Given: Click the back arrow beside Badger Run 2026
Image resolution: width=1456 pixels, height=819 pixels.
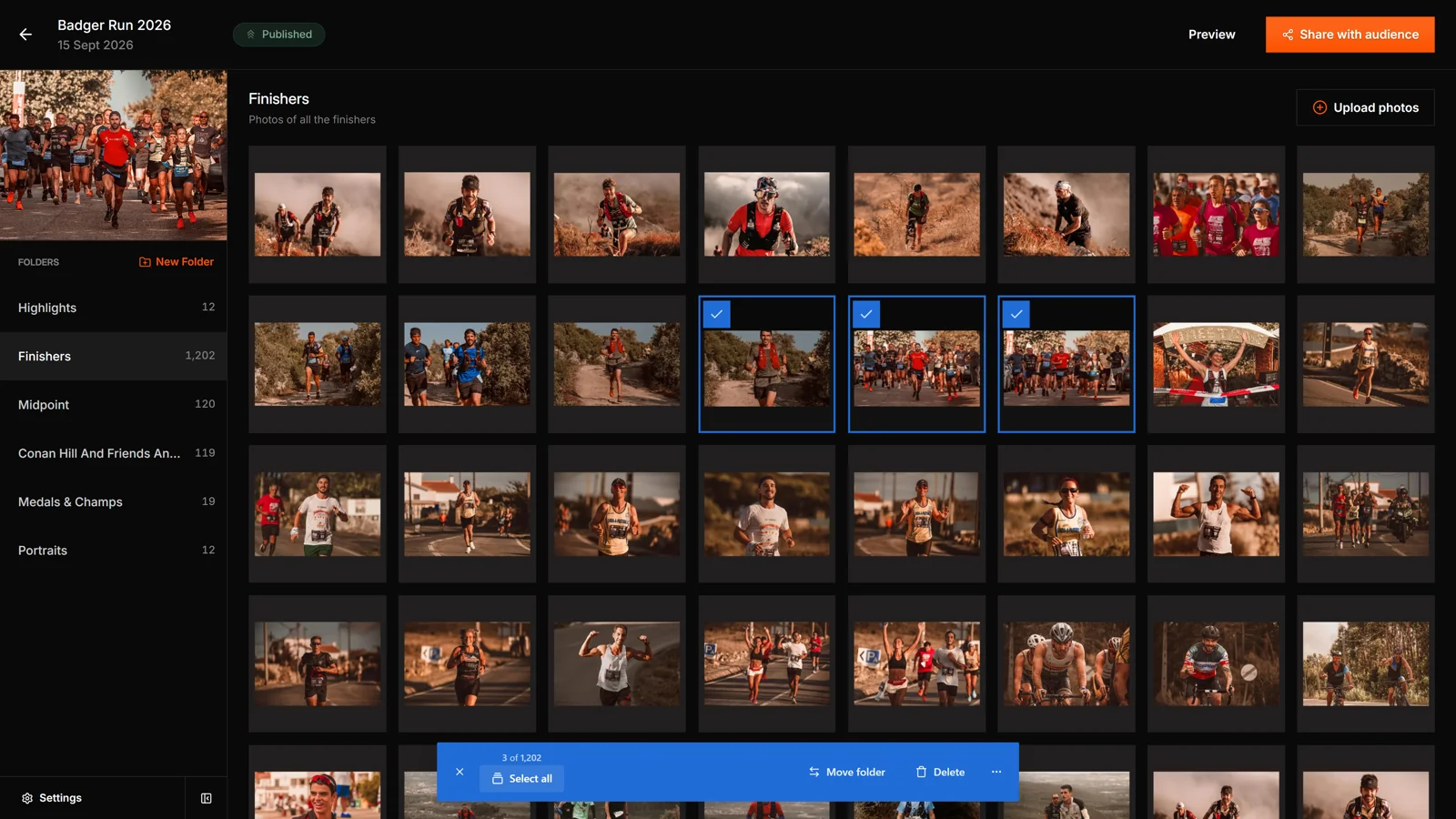Looking at the screenshot, I should tap(25, 35).
